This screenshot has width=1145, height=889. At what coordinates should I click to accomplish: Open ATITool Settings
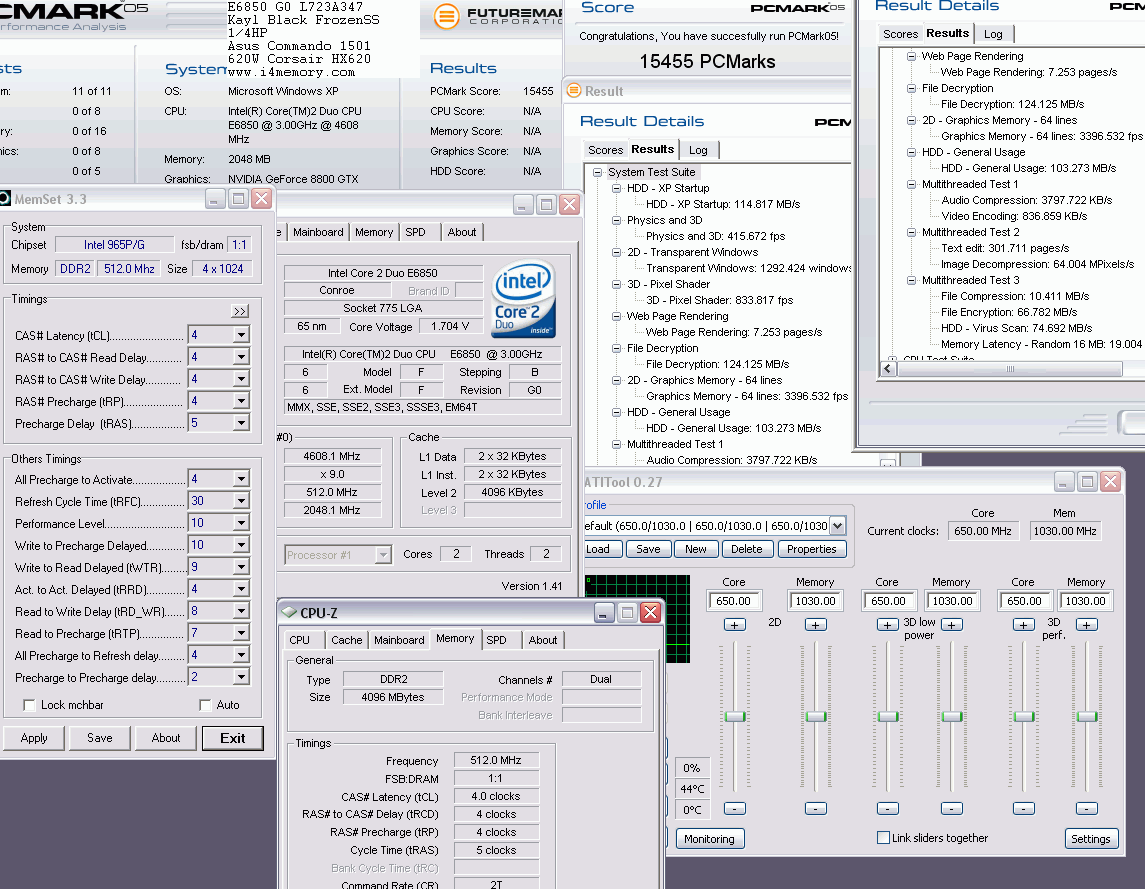tap(1091, 839)
